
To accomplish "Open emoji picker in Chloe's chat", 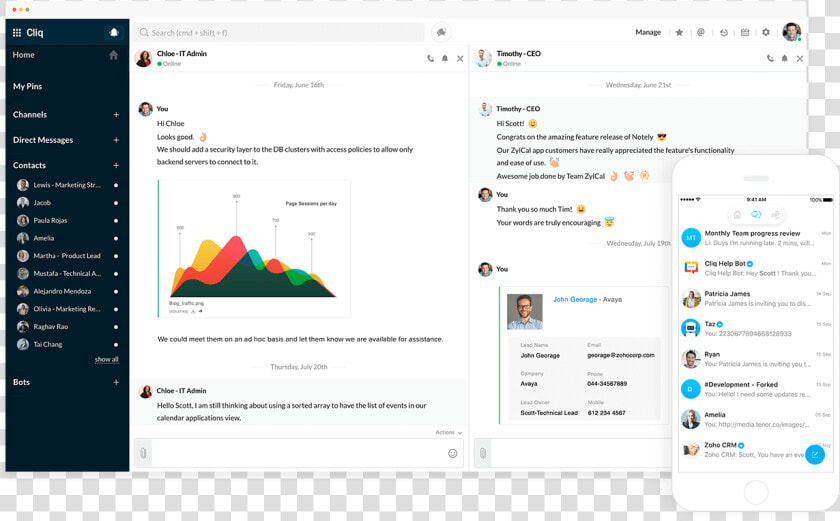I will point(453,453).
